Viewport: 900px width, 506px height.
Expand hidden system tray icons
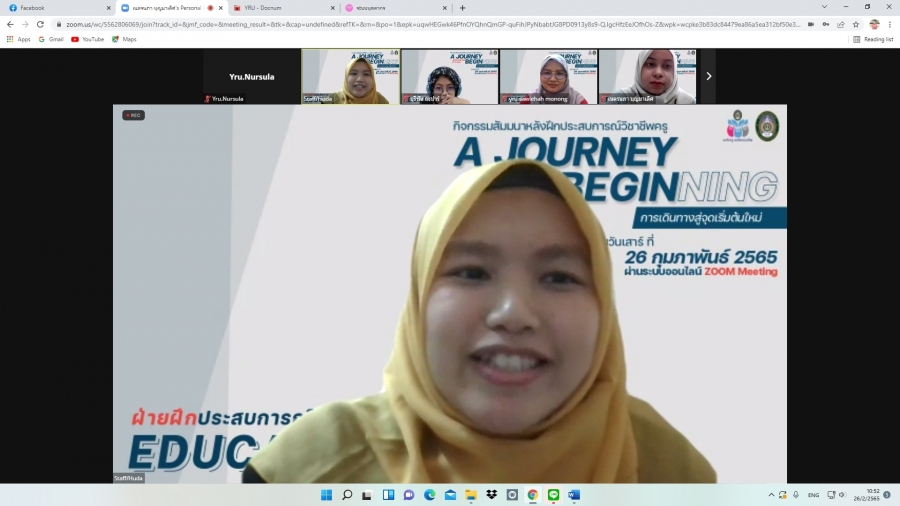click(771, 495)
